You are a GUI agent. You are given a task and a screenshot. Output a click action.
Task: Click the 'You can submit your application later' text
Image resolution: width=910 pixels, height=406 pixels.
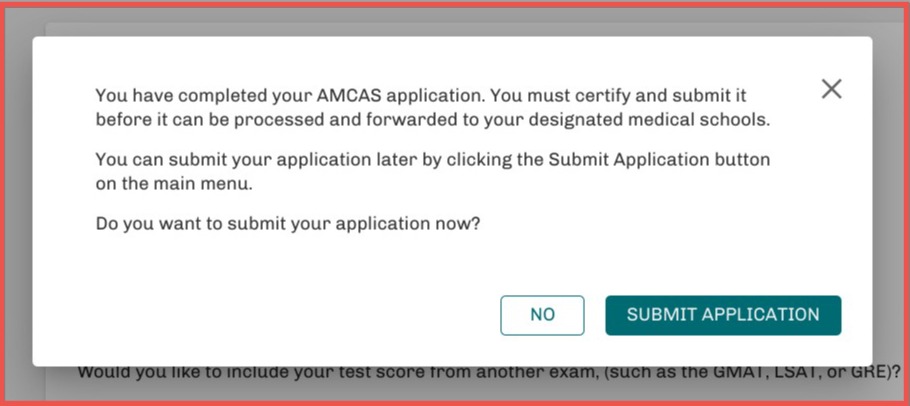point(432,171)
